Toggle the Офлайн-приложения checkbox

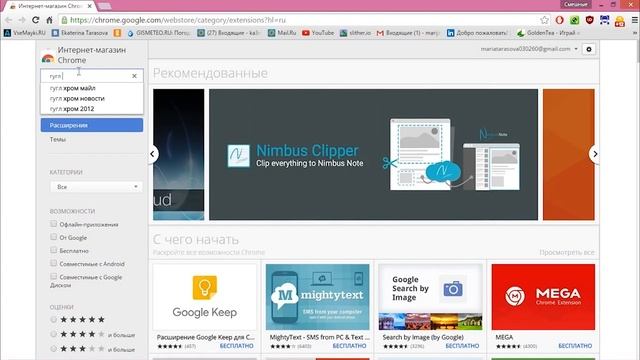point(53,224)
